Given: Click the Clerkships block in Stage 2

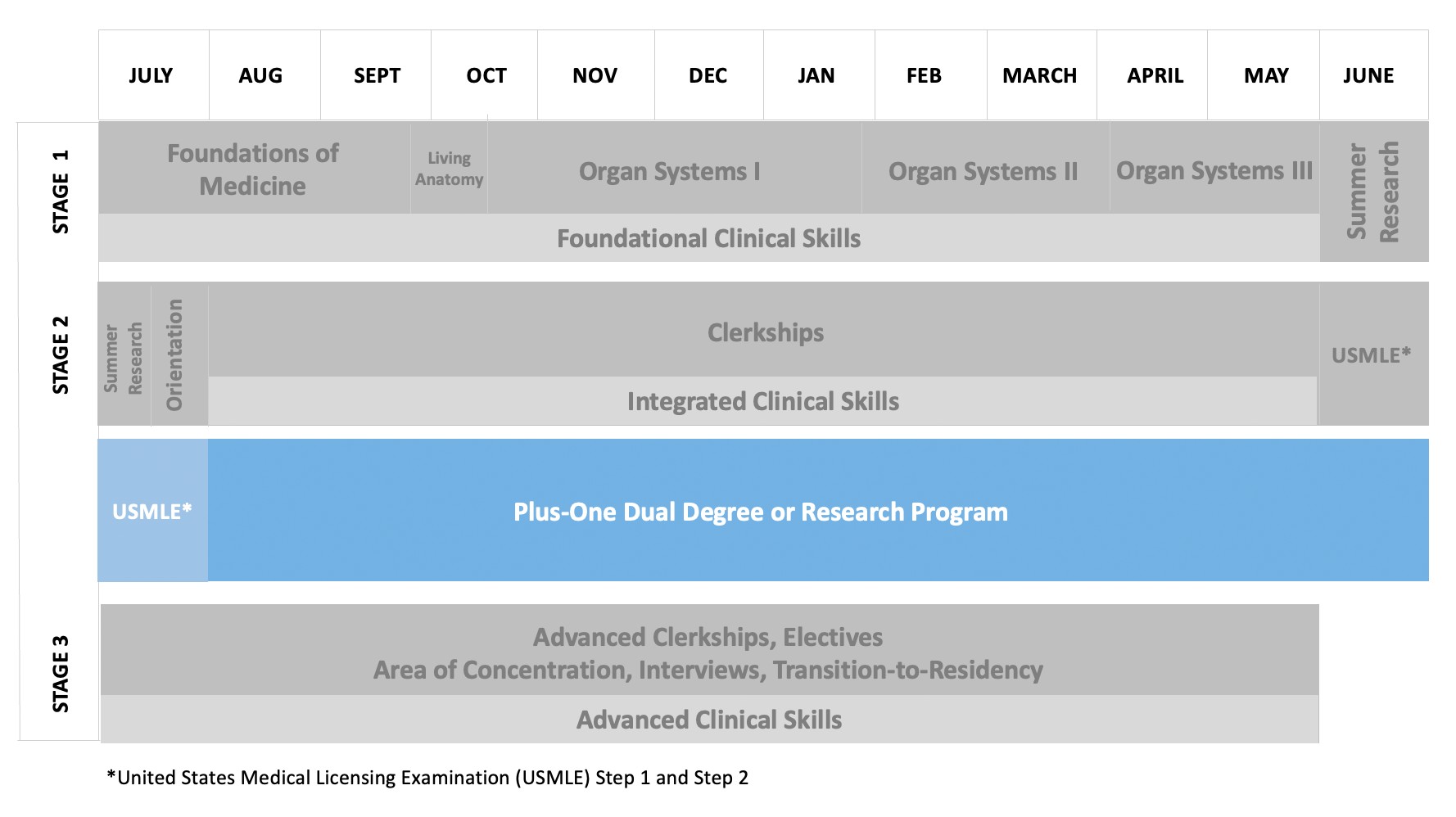Looking at the screenshot, I should coord(765,332).
